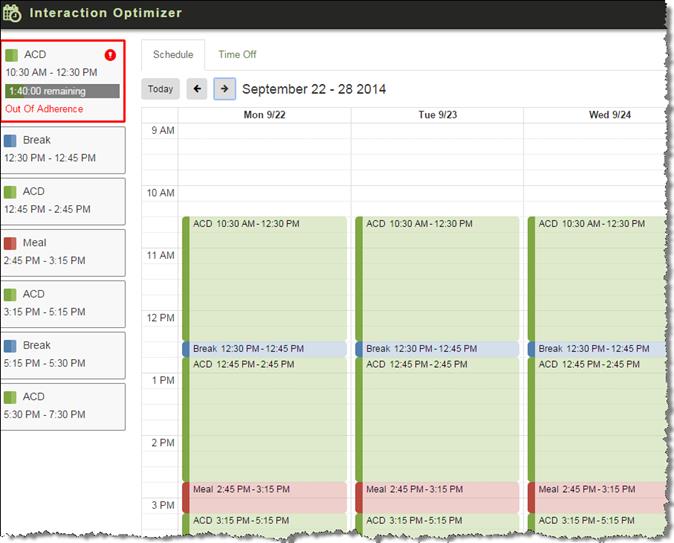Select ACD 3:15 PM - 5:15 PM sidebar card
The image size is (674, 543).
tap(62, 303)
